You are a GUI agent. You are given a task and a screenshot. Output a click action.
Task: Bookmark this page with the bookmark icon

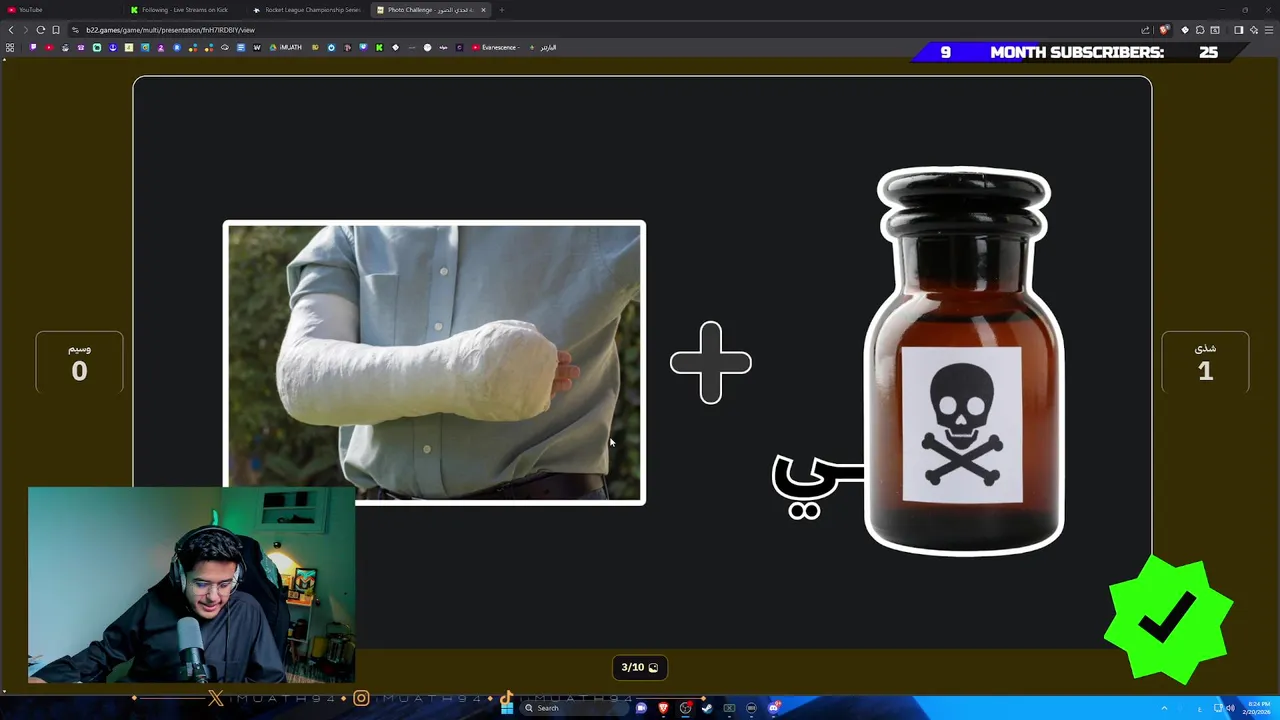coord(56,30)
